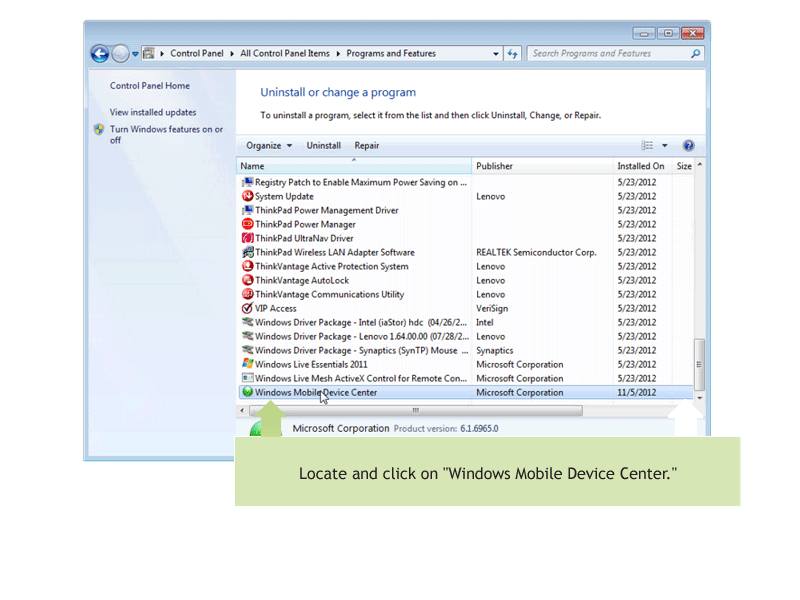Expand the address bar history dropdown
Image resolution: width=800 pixels, height=600 pixels.
[496, 54]
